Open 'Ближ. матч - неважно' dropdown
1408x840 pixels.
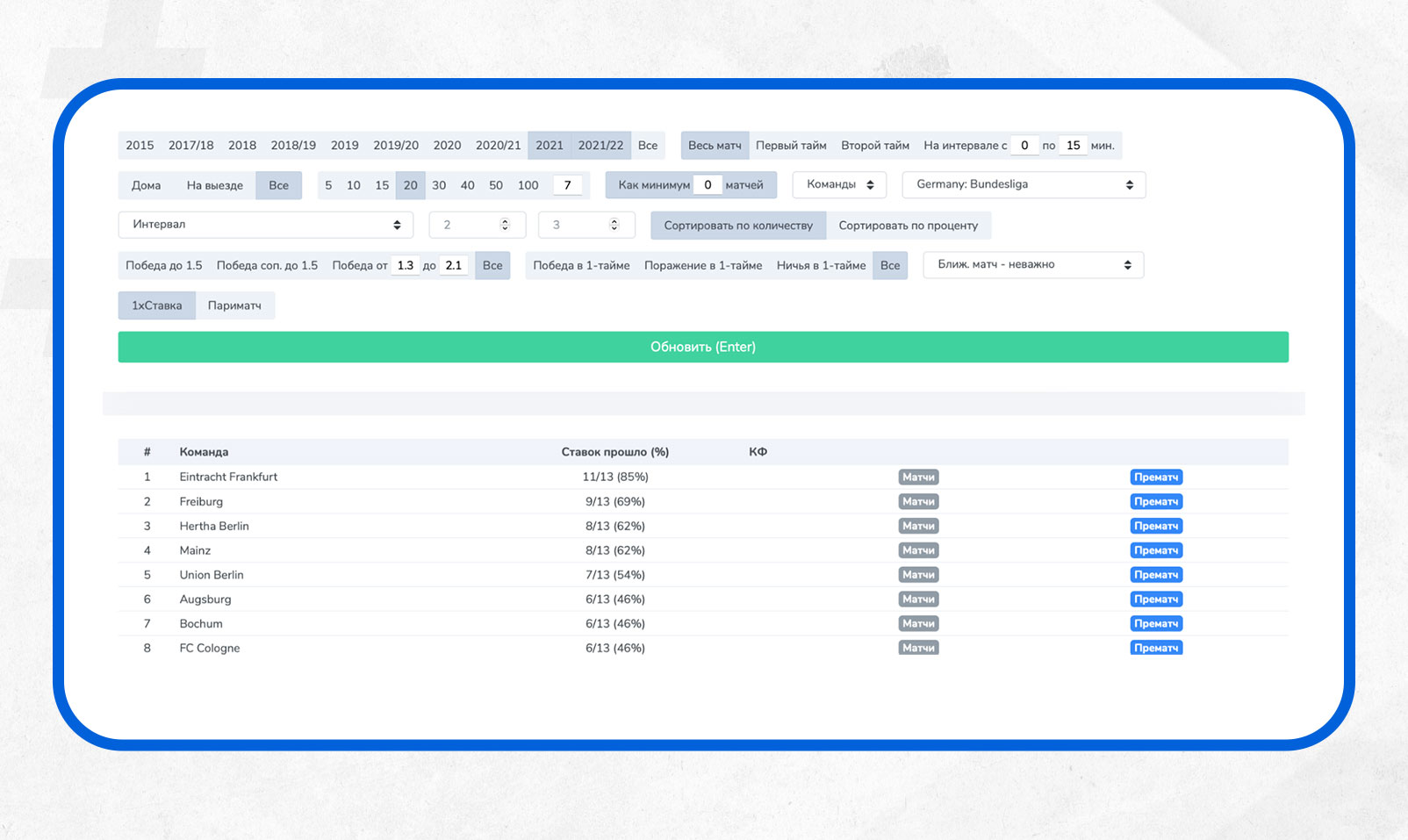(x=1033, y=265)
